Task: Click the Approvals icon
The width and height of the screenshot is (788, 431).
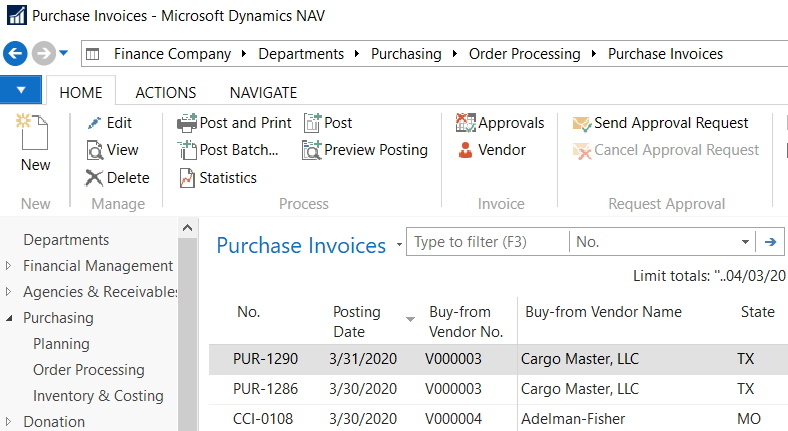Action: coord(465,123)
